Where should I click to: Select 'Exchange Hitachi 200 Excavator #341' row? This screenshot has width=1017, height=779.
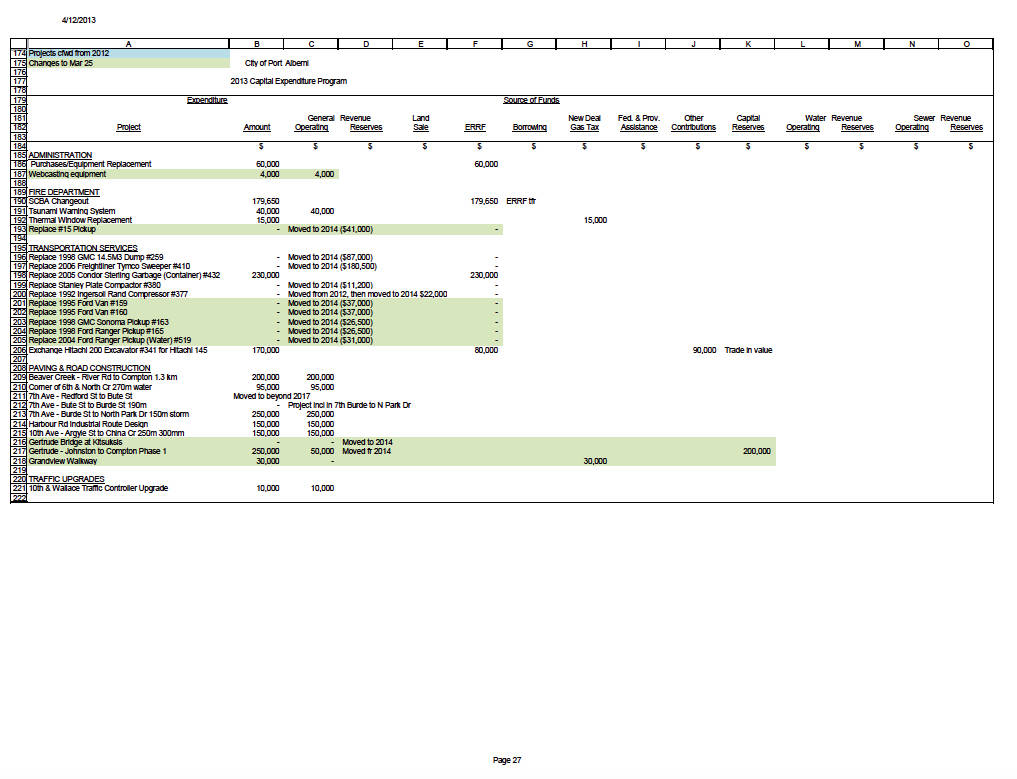pyautogui.click(x=118, y=350)
